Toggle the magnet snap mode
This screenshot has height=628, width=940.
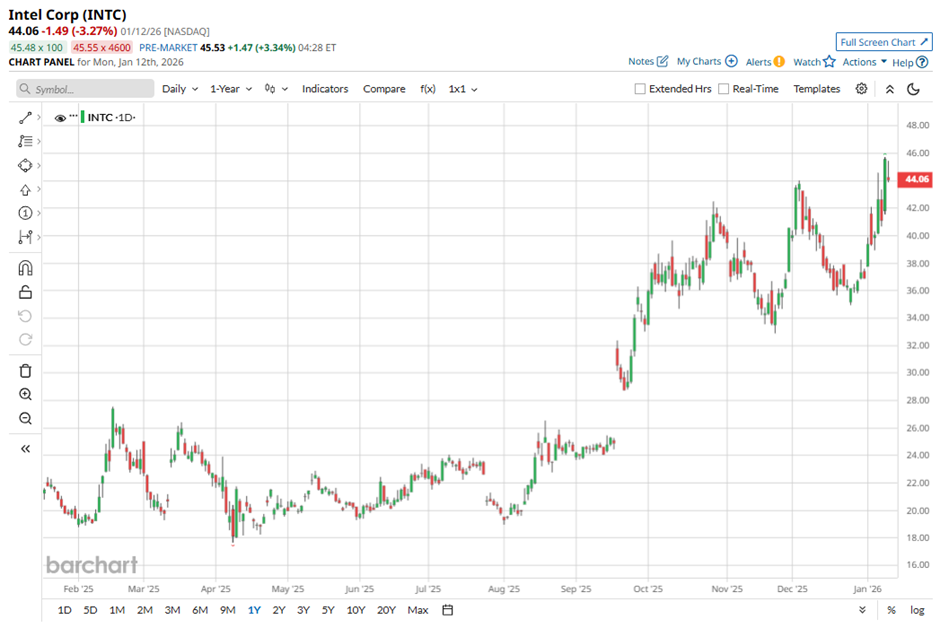25,267
